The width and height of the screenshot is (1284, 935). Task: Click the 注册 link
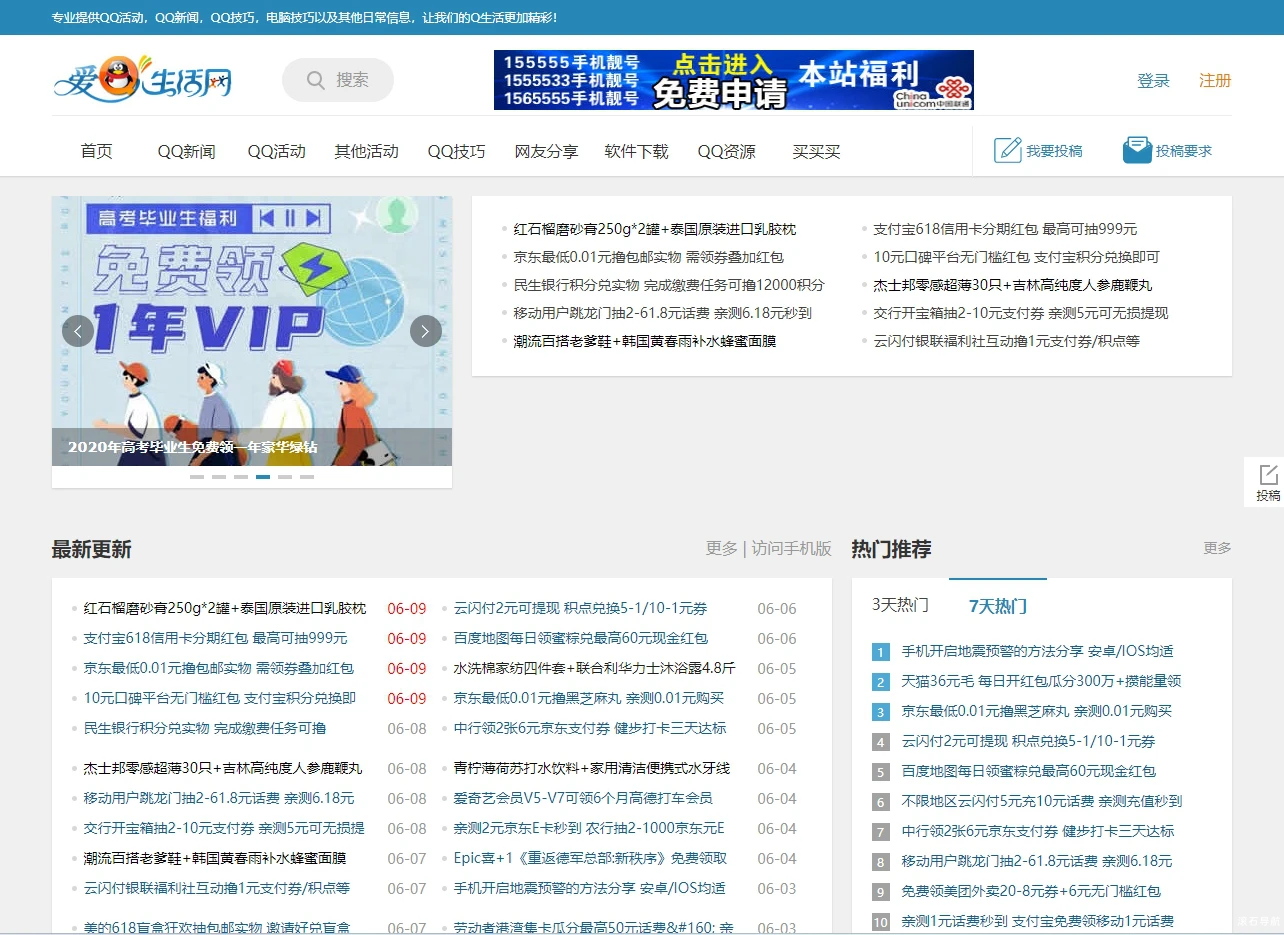tap(1215, 81)
